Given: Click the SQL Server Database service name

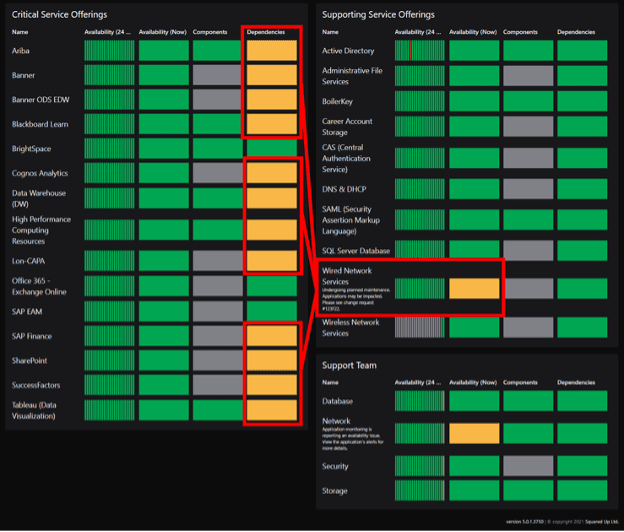Looking at the screenshot, I should tap(356, 250).
